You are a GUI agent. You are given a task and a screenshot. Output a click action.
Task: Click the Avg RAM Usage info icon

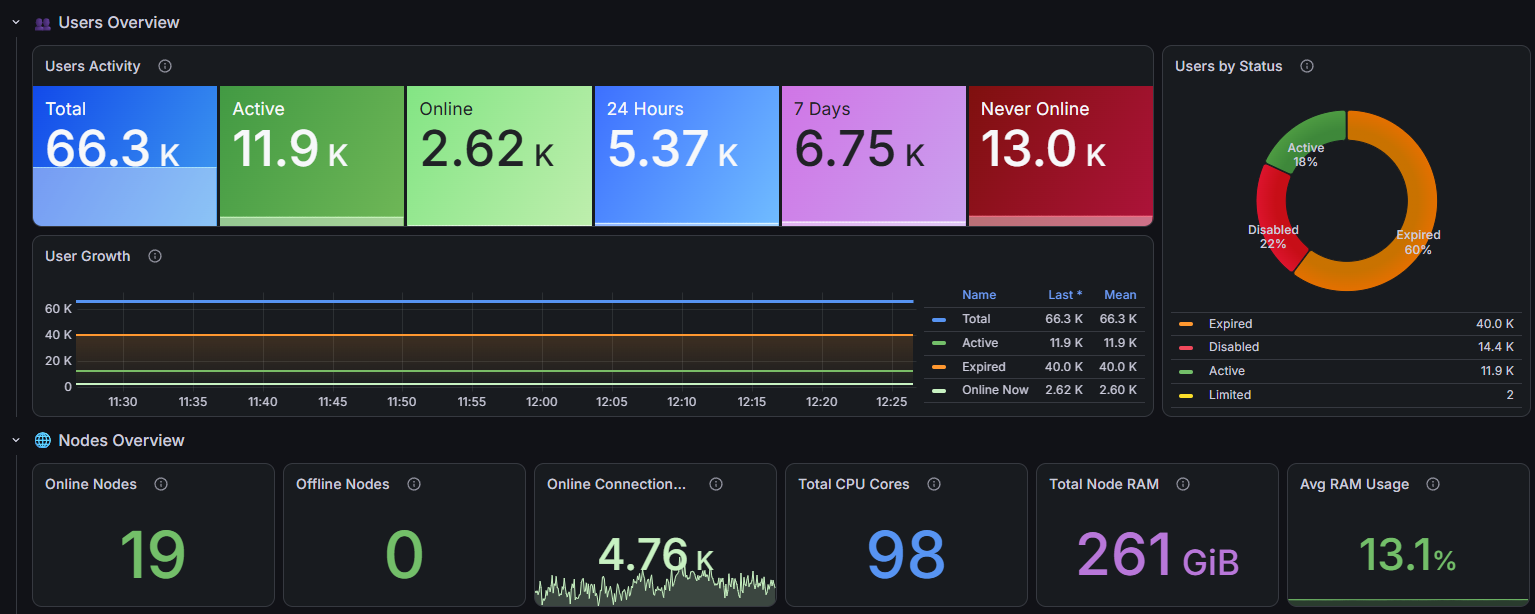[1433, 484]
